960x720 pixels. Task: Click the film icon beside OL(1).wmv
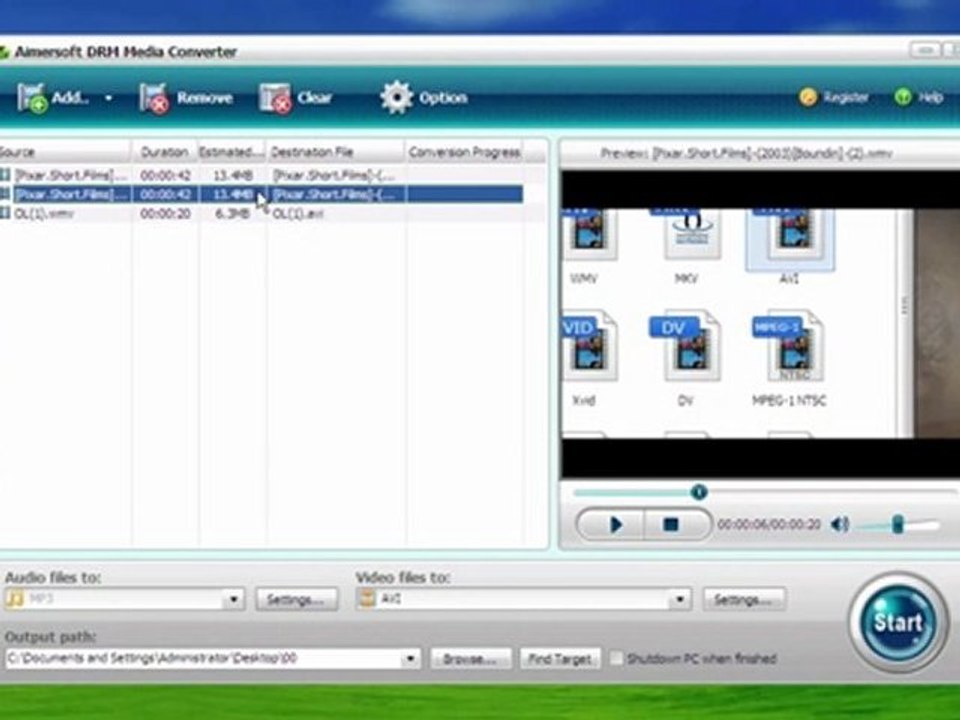pyautogui.click(x=5, y=213)
